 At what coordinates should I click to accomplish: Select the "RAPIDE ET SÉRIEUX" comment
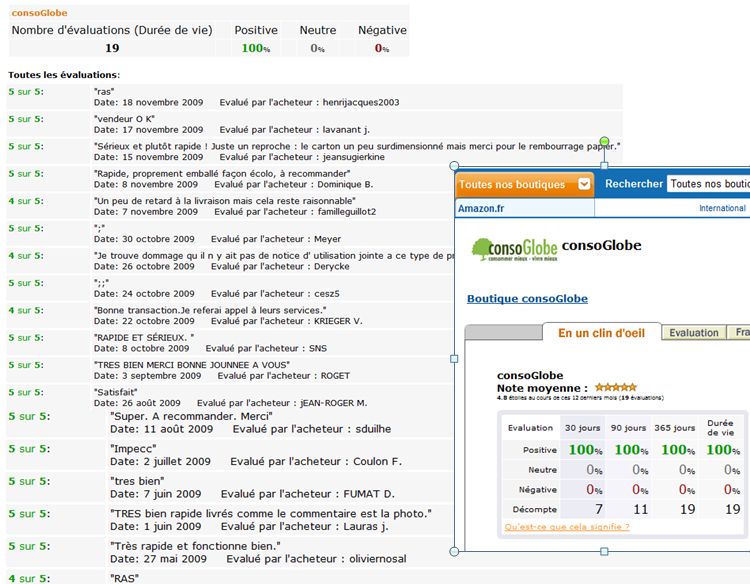[x=144, y=337]
